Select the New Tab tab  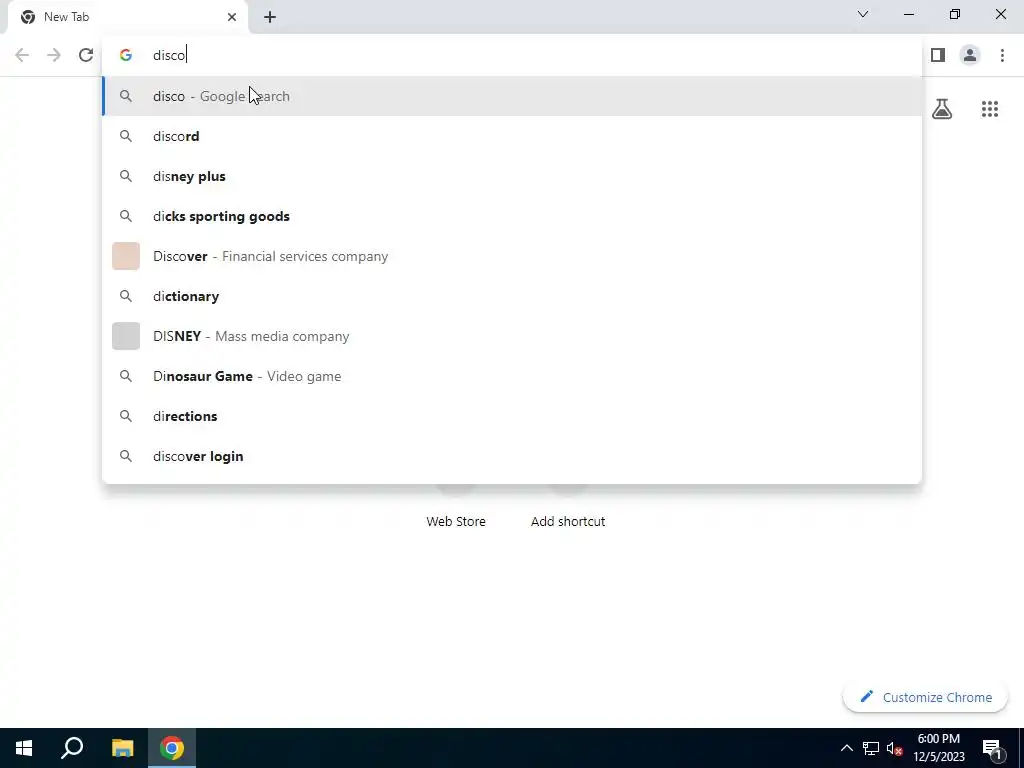tap(128, 18)
